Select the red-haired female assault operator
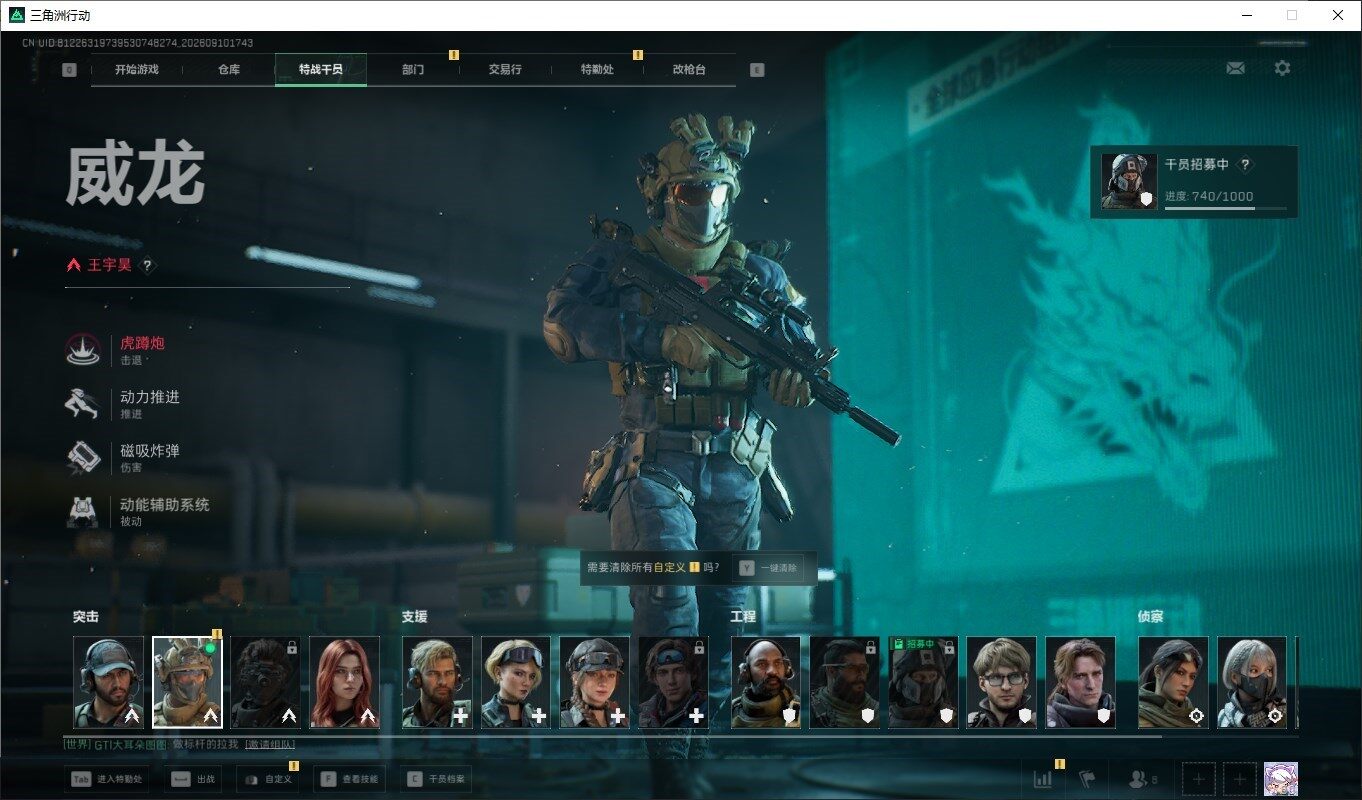Image resolution: width=1362 pixels, height=800 pixels. (x=344, y=682)
